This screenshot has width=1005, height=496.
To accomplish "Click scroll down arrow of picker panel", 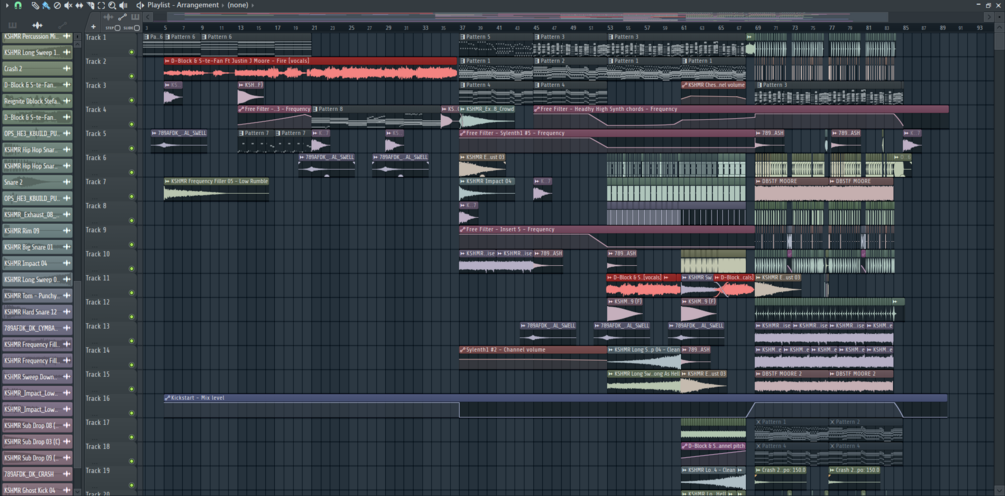I will 78,492.
